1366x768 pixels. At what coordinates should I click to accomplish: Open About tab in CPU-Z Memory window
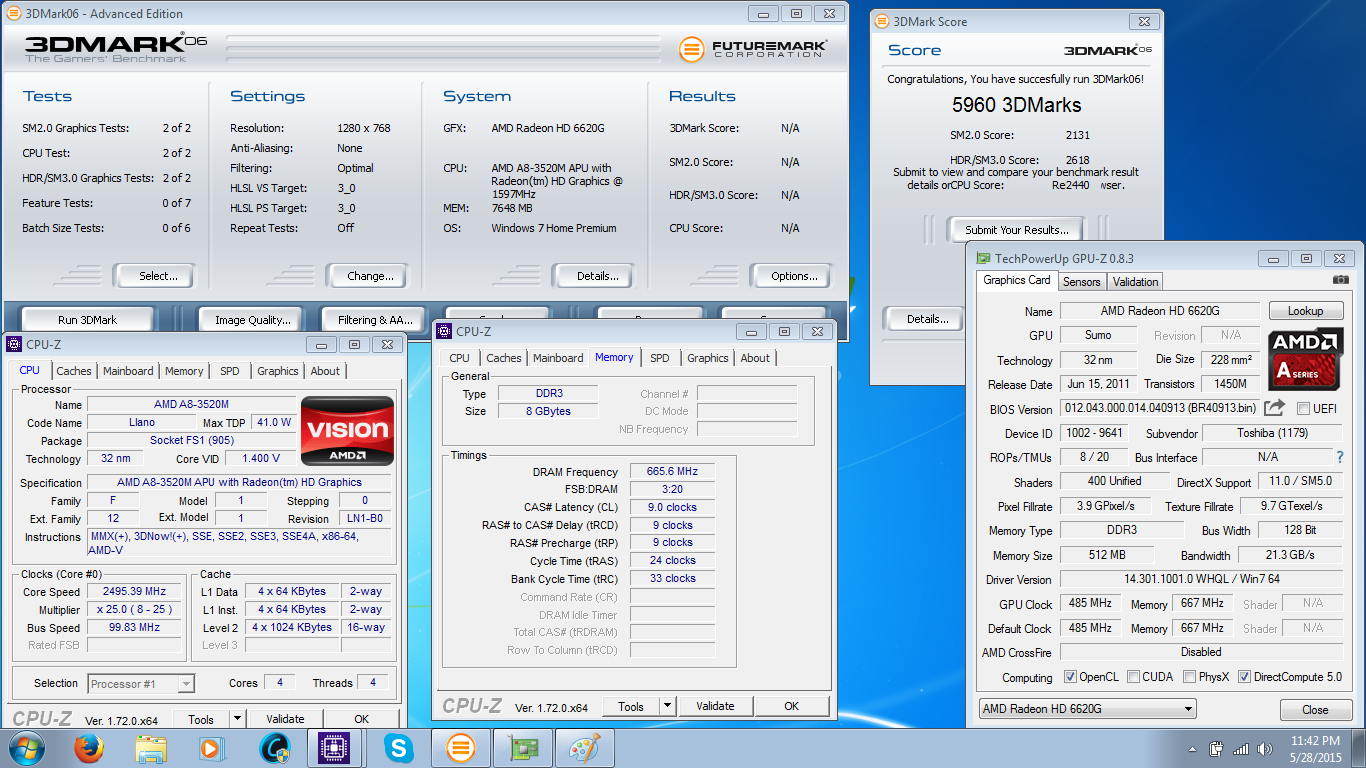pyautogui.click(x=755, y=358)
